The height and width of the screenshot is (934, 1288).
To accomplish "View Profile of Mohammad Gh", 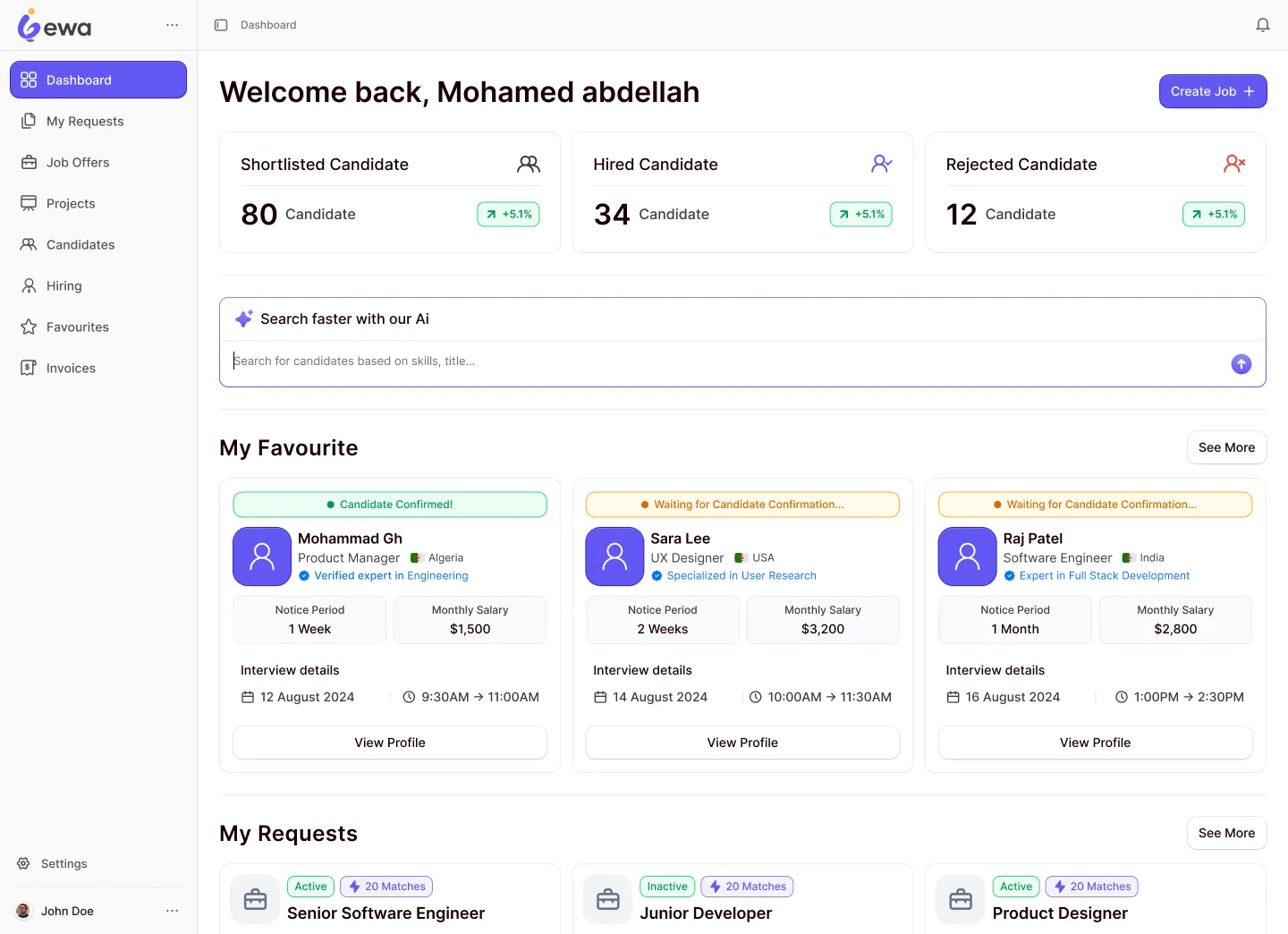I will click(390, 743).
